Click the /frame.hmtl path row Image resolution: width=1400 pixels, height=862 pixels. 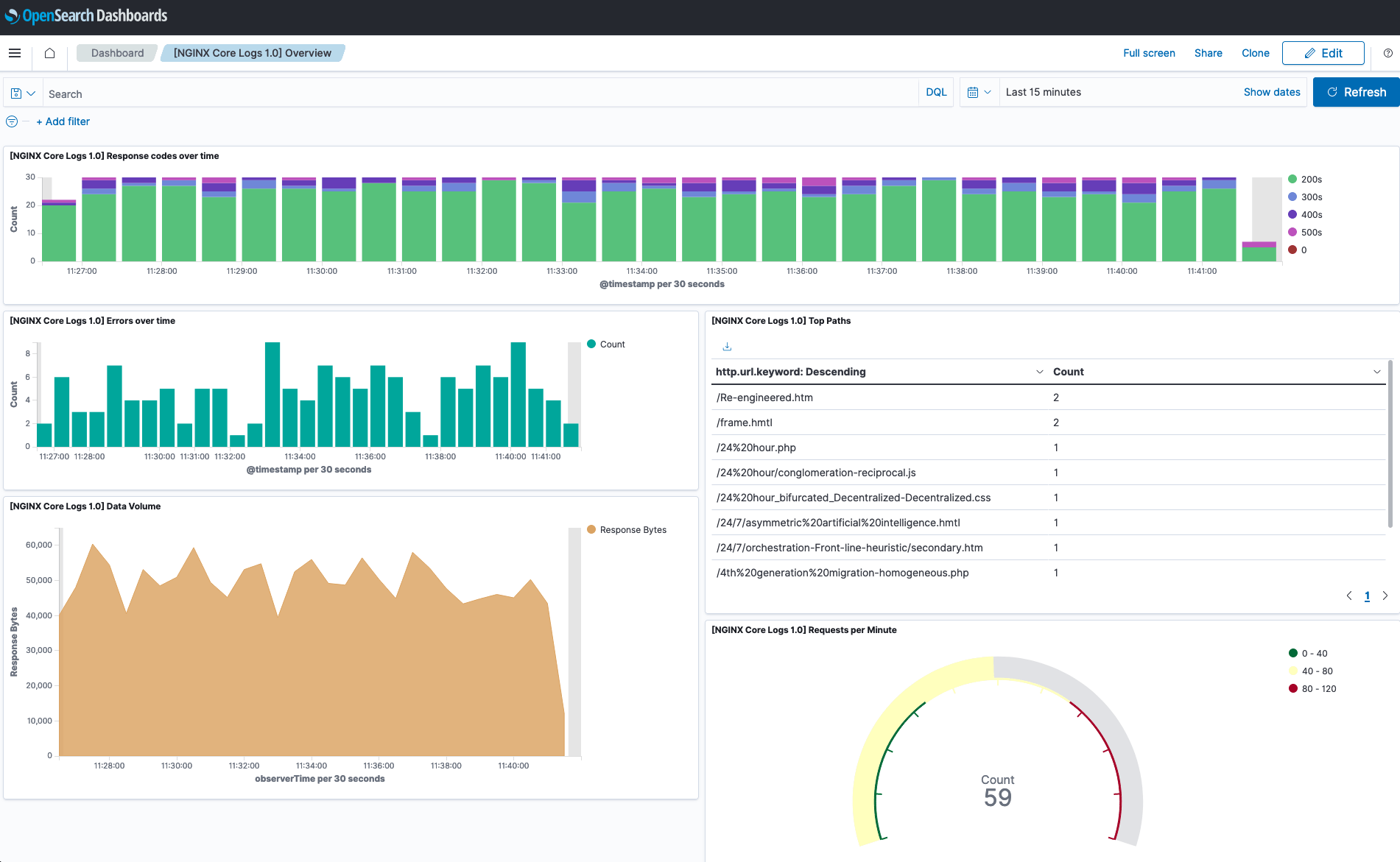click(x=1049, y=423)
